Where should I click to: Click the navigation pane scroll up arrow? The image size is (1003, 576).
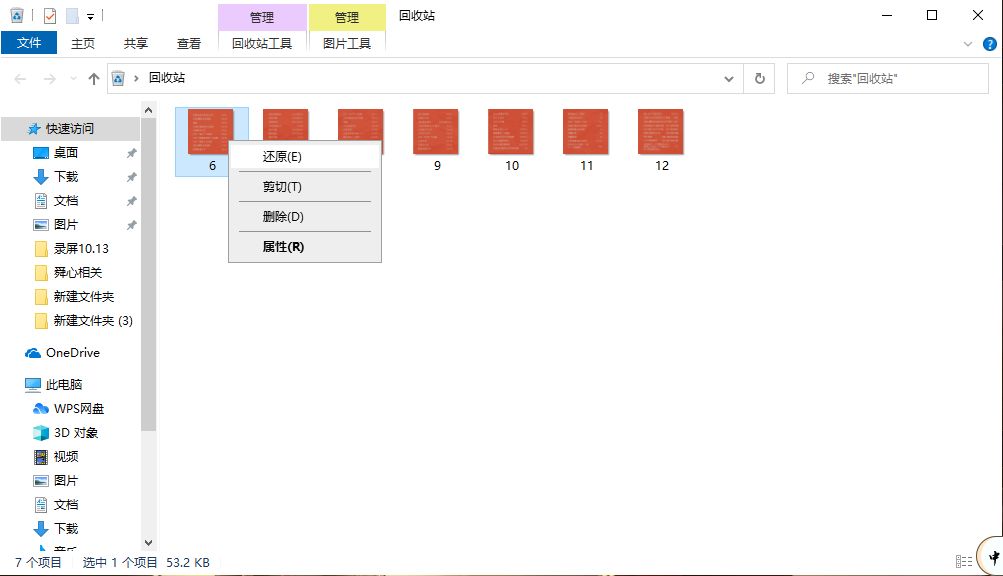pos(148,111)
